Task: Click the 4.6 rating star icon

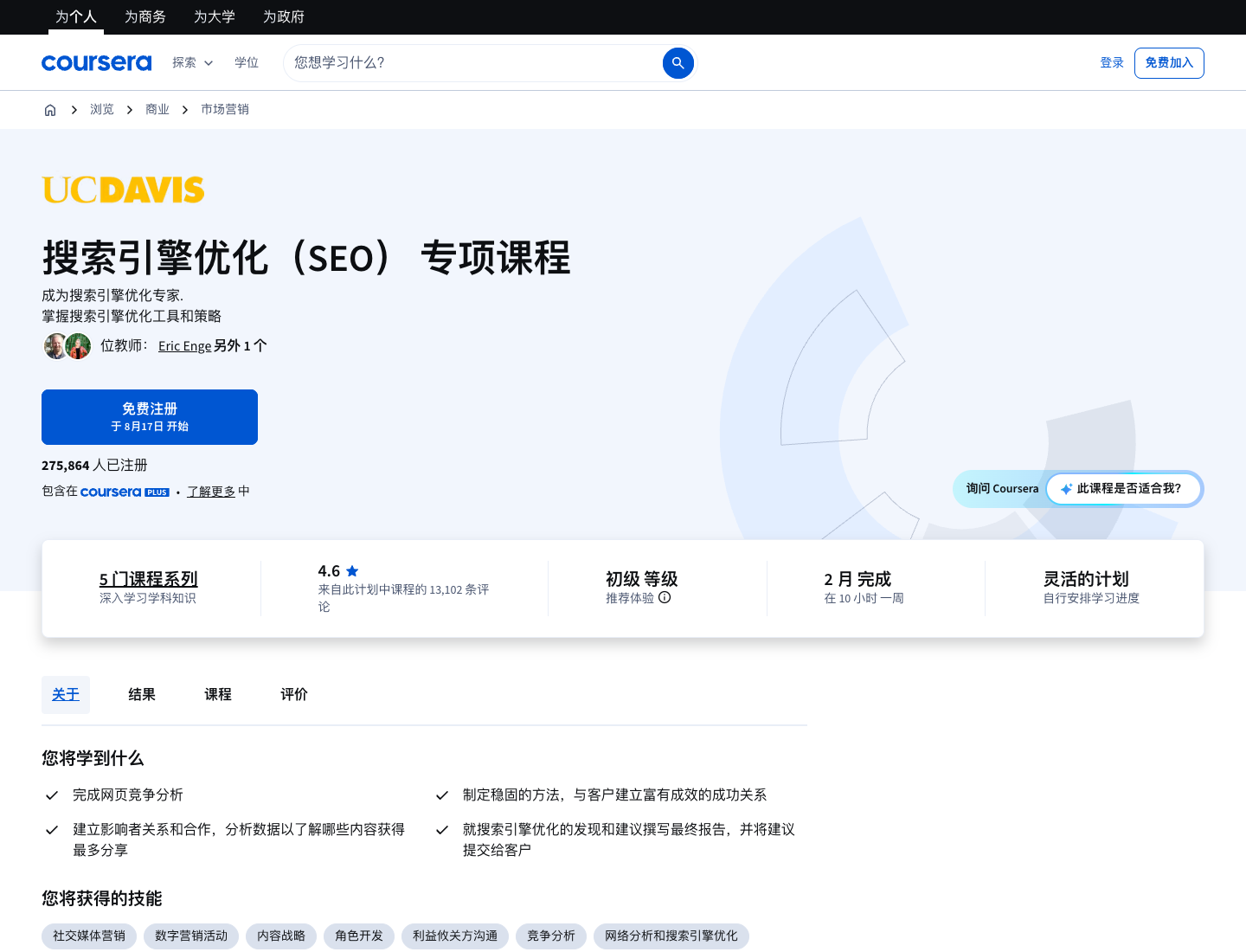Action: click(352, 571)
